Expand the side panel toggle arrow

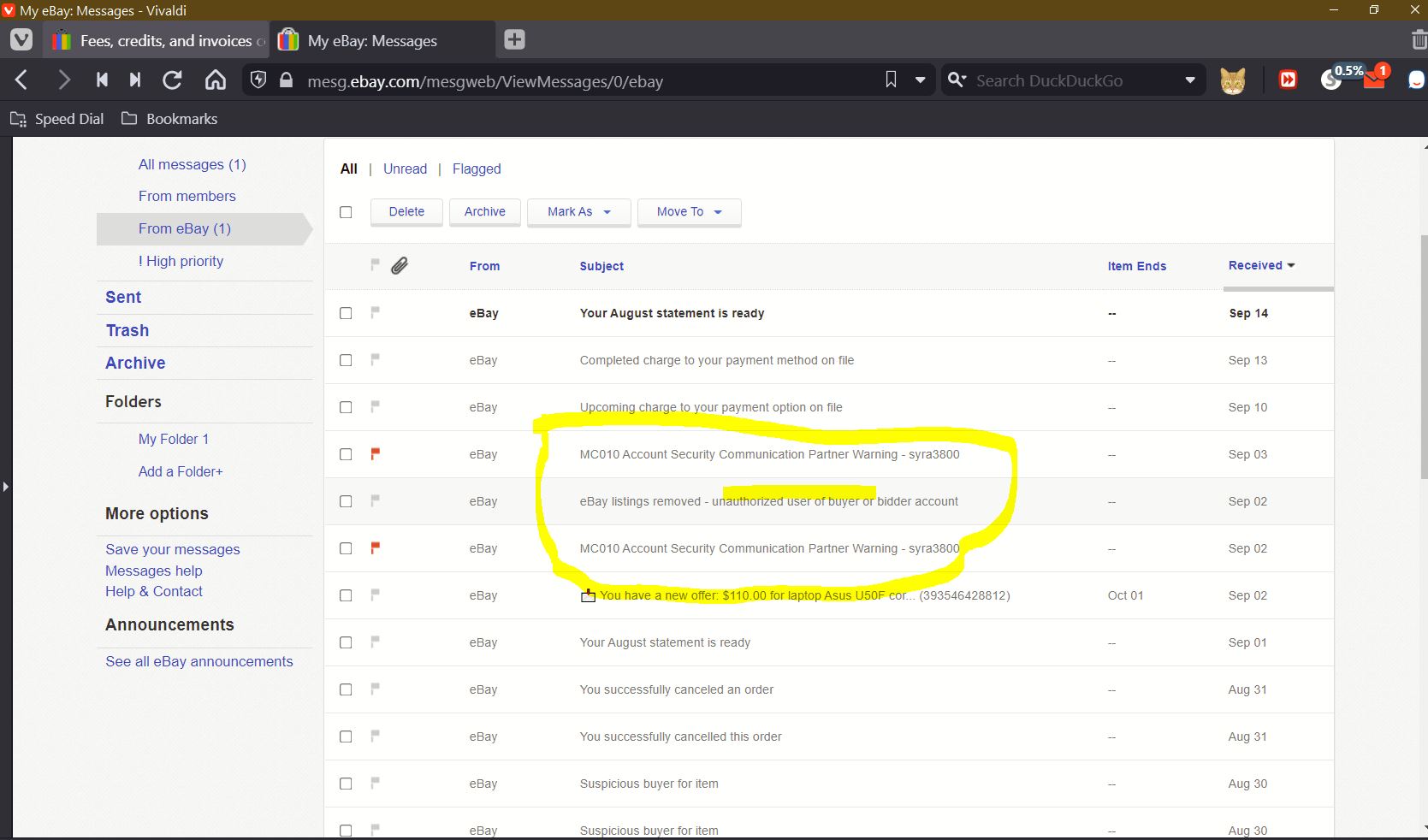[5, 487]
